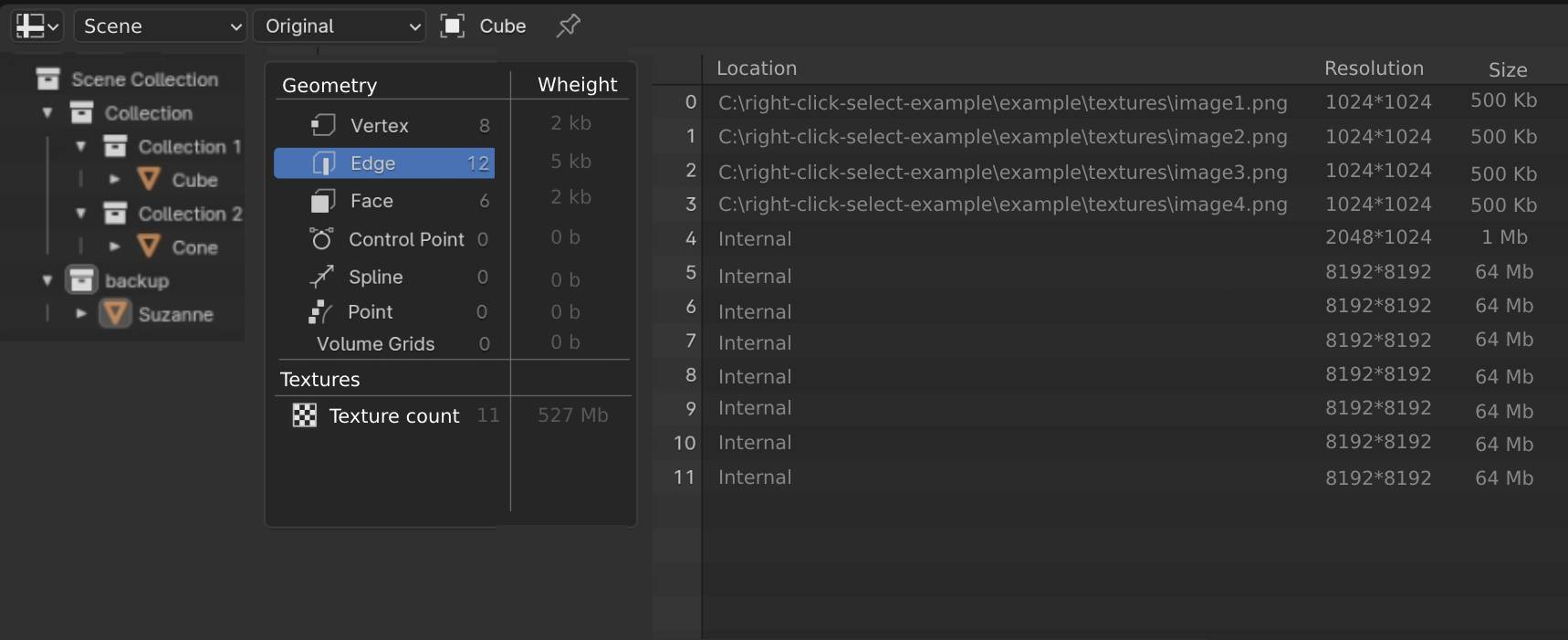Expand the Cone object node

click(x=115, y=247)
